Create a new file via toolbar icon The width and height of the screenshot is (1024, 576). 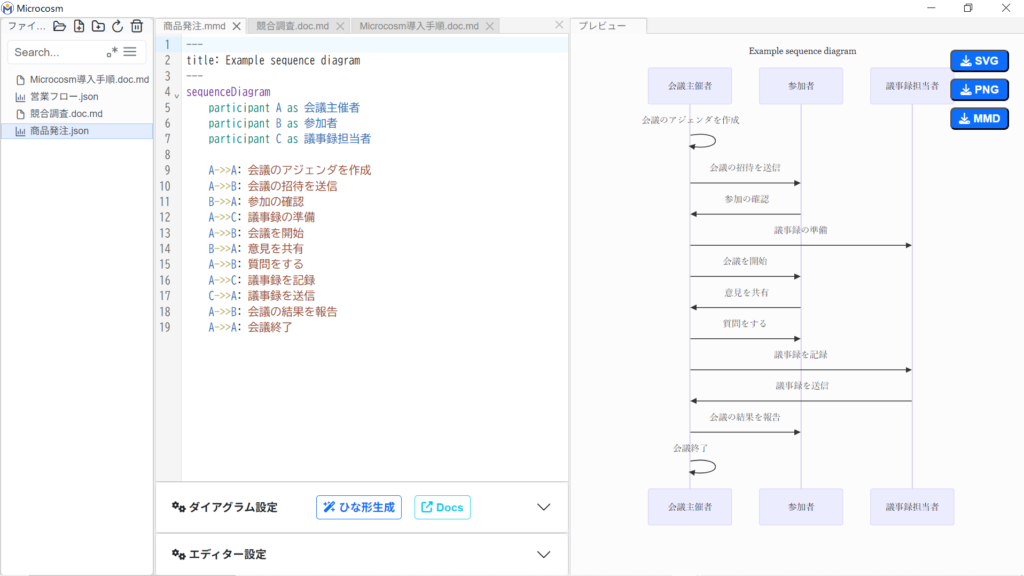[x=79, y=26]
